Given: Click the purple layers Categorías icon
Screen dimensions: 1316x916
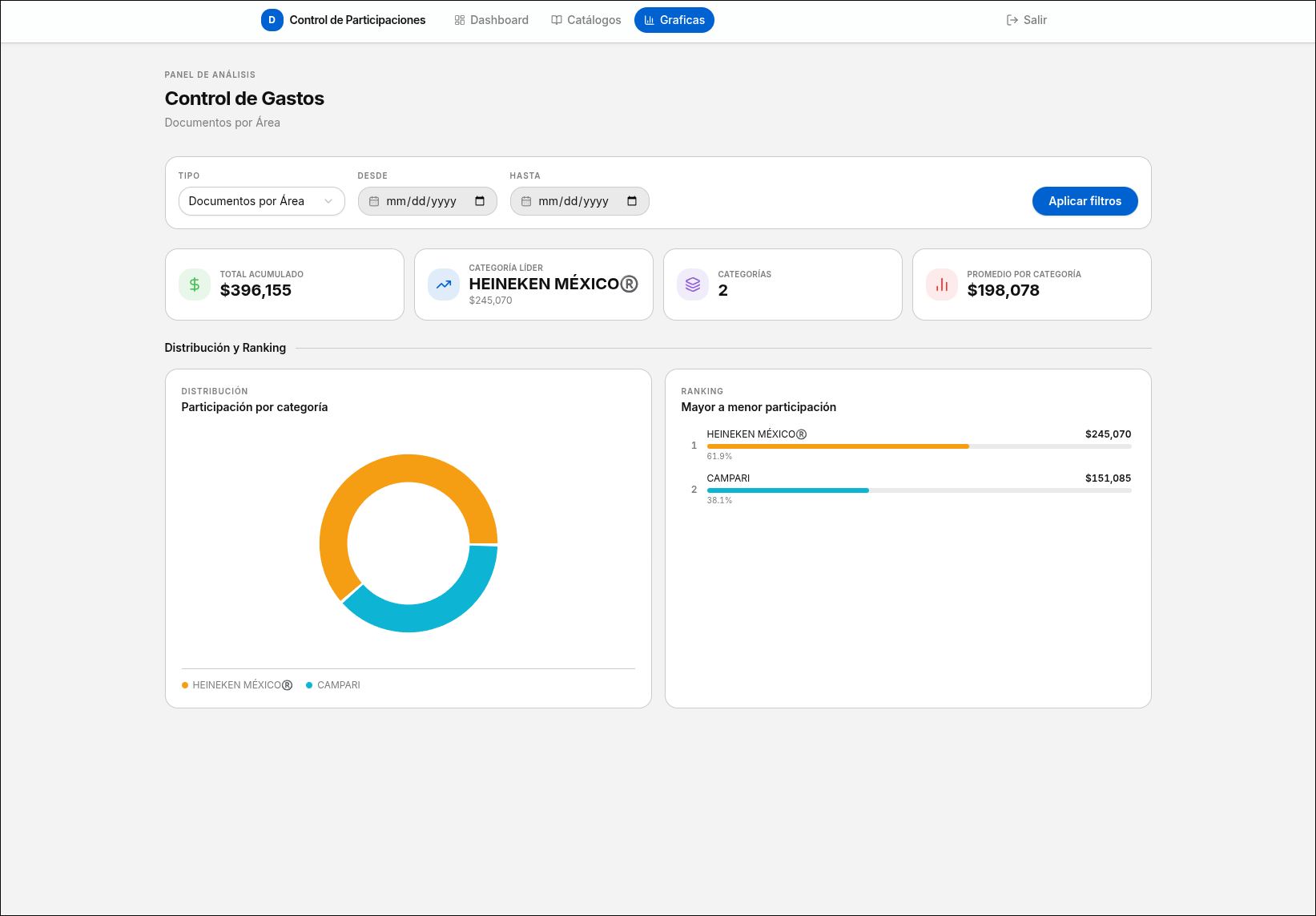Looking at the screenshot, I should coord(693,284).
